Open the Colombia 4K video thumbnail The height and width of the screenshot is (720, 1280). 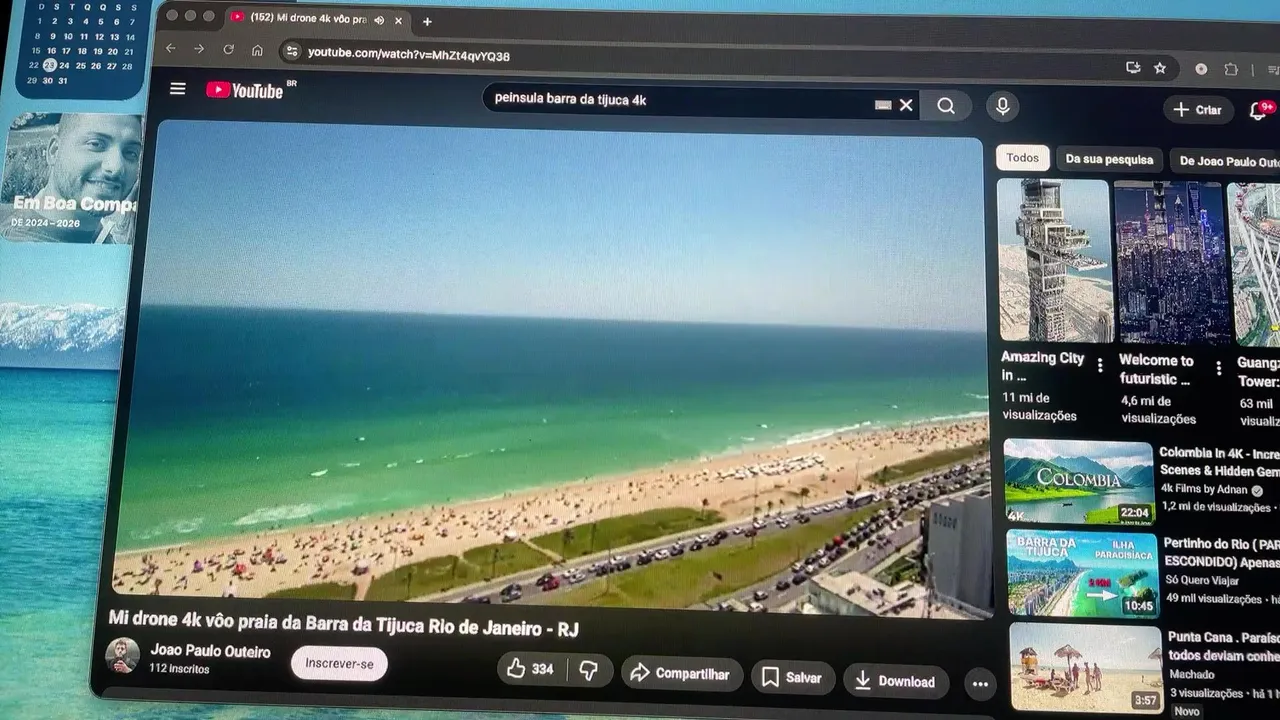(1079, 482)
